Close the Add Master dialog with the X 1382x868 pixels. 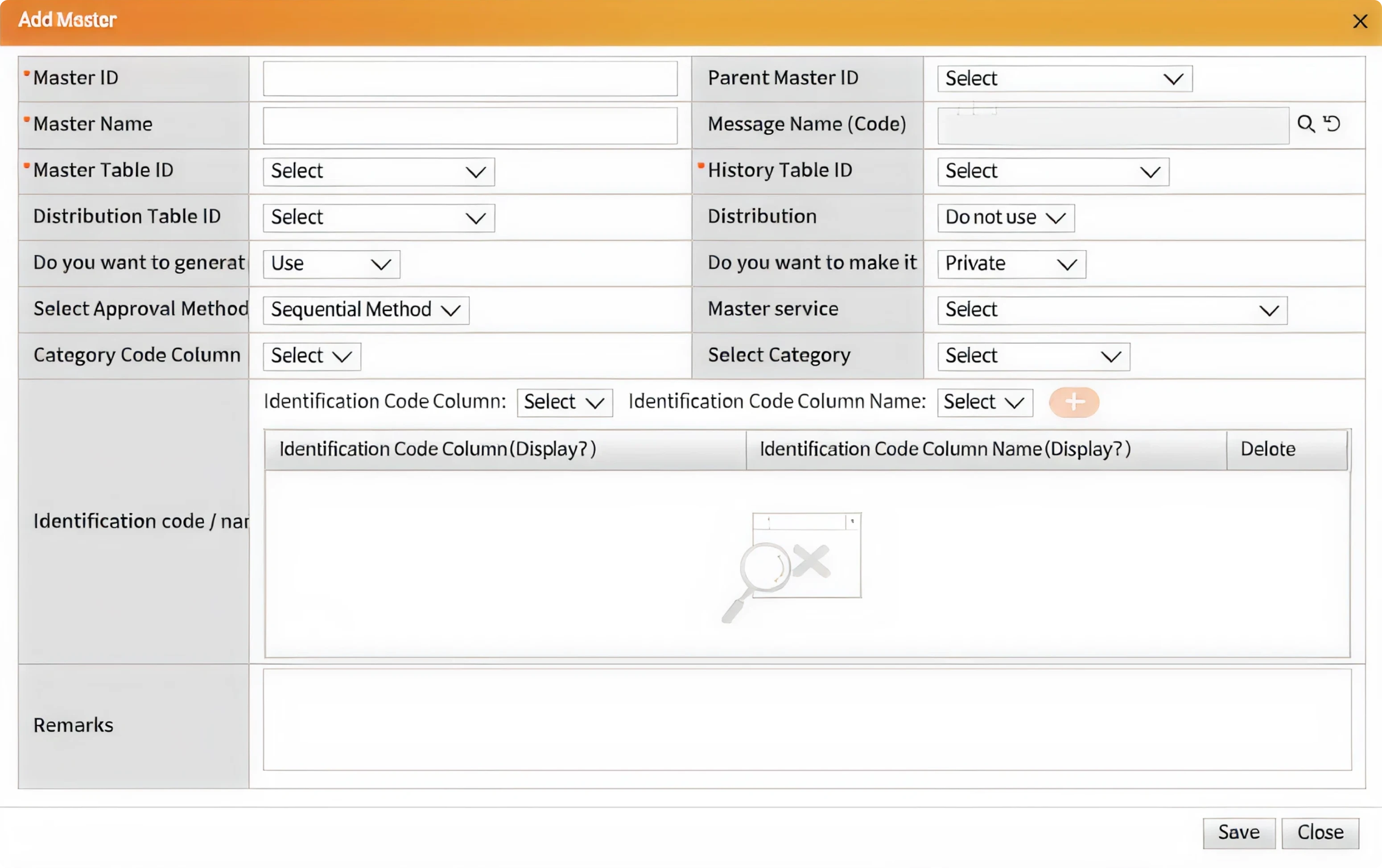pos(1360,21)
